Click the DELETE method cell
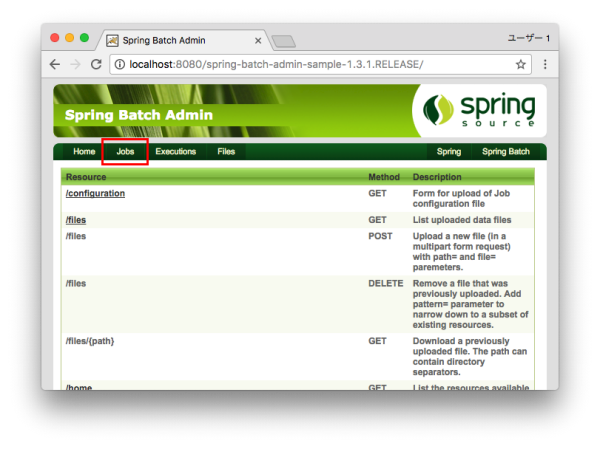 coord(385,284)
